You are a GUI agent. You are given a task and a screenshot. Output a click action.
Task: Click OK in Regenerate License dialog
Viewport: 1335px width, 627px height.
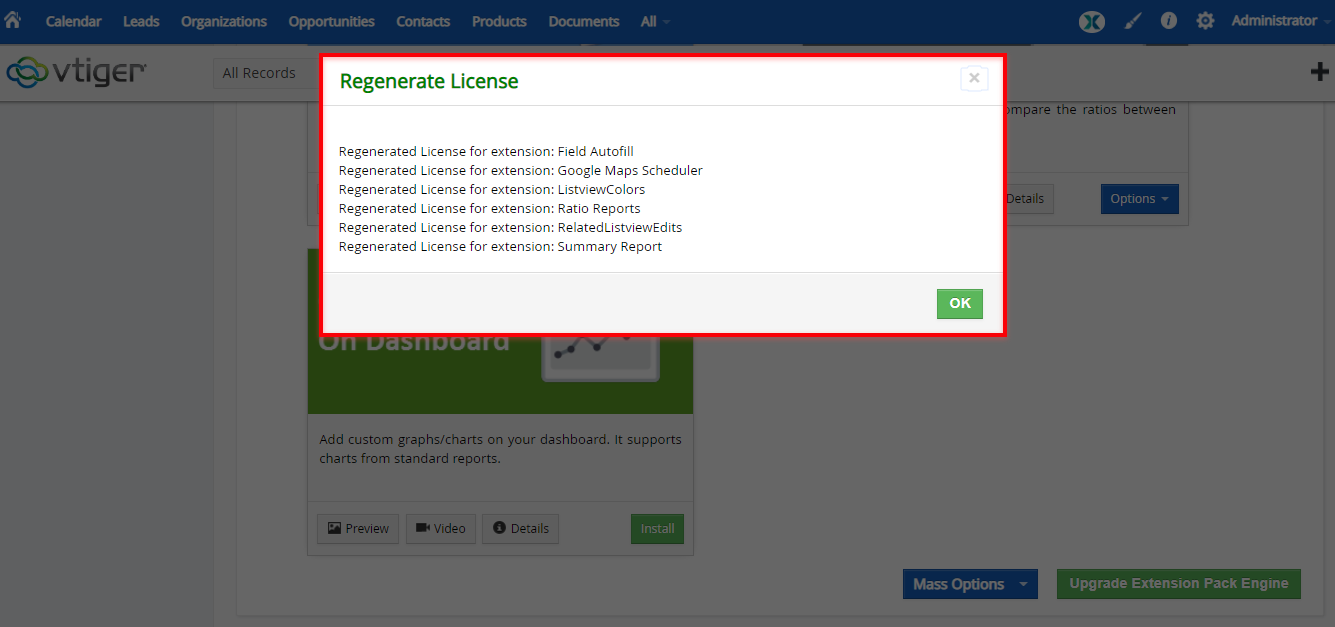pyautogui.click(x=960, y=304)
